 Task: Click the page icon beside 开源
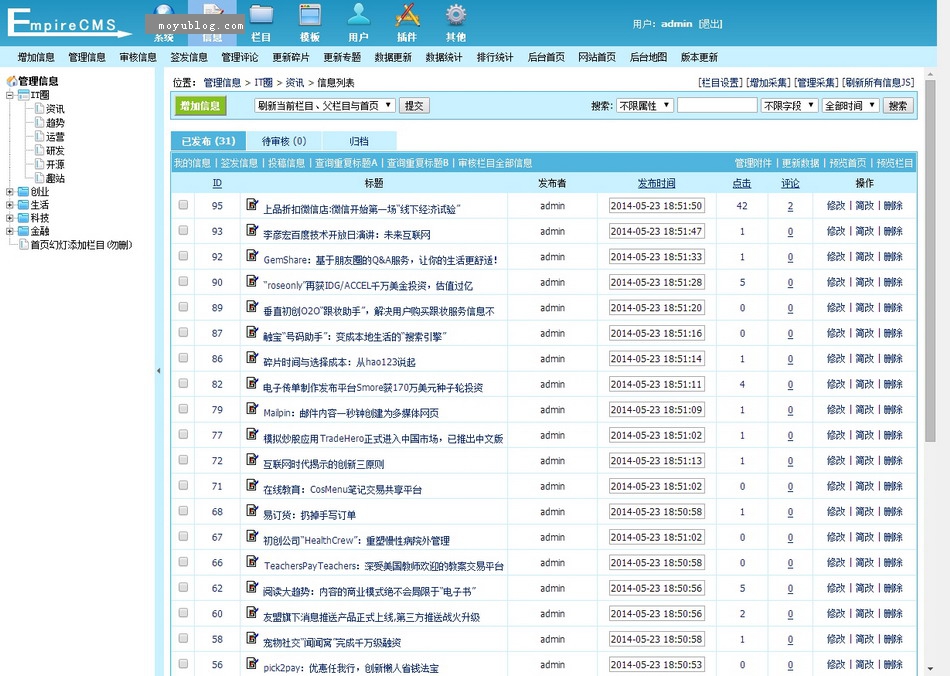click(39, 164)
